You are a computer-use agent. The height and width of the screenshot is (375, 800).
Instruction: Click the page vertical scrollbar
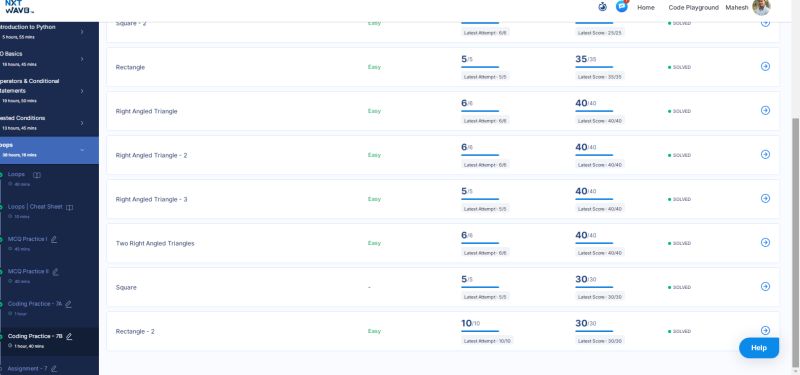pyautogui.click(x=795, y=242)
